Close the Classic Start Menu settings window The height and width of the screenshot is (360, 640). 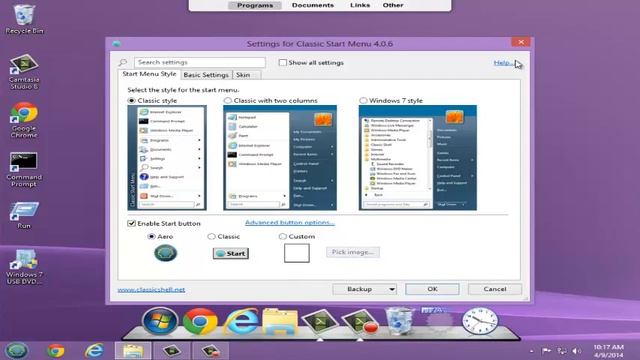click(521, 42)
